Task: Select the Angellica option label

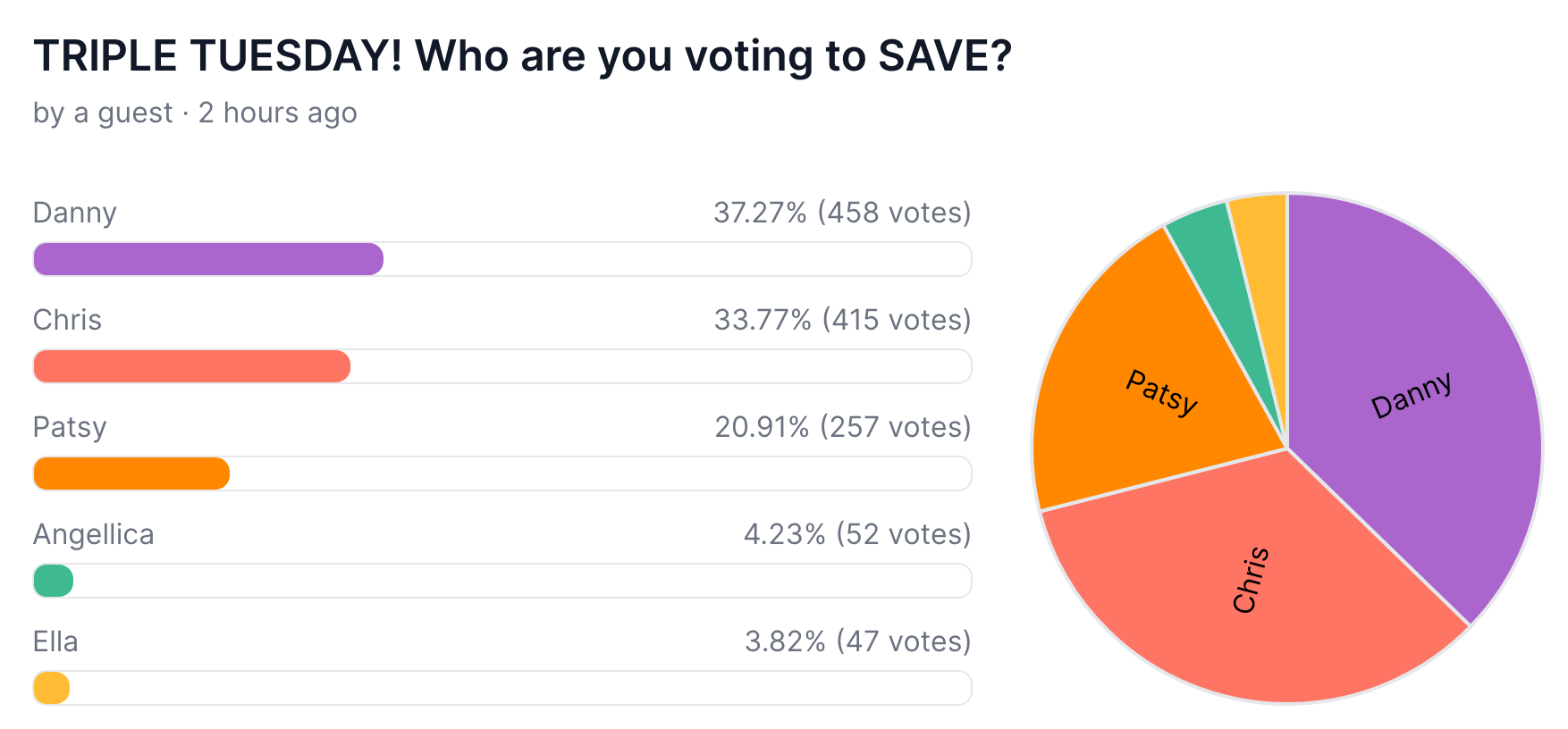Action: click(x=94, y=535)
